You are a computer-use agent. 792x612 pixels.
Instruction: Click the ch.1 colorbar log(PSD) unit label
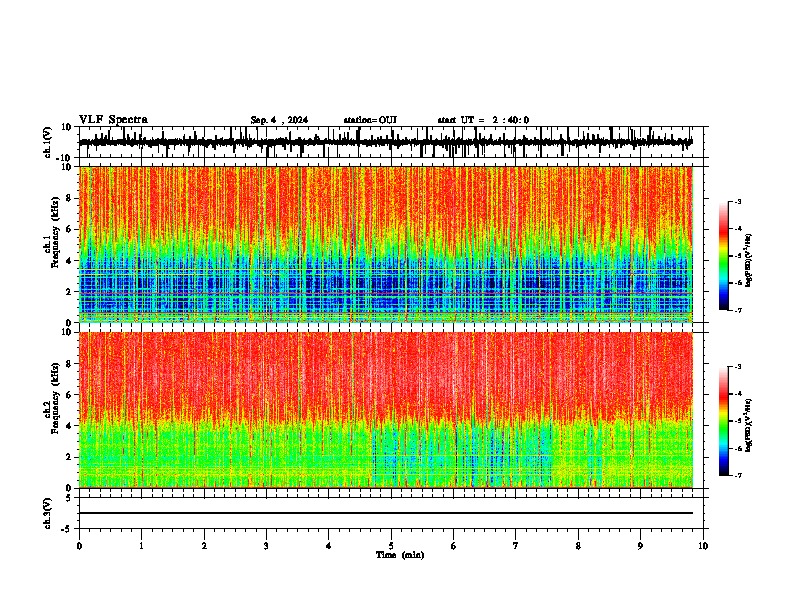pyautogui.click(x=749, y=261)
